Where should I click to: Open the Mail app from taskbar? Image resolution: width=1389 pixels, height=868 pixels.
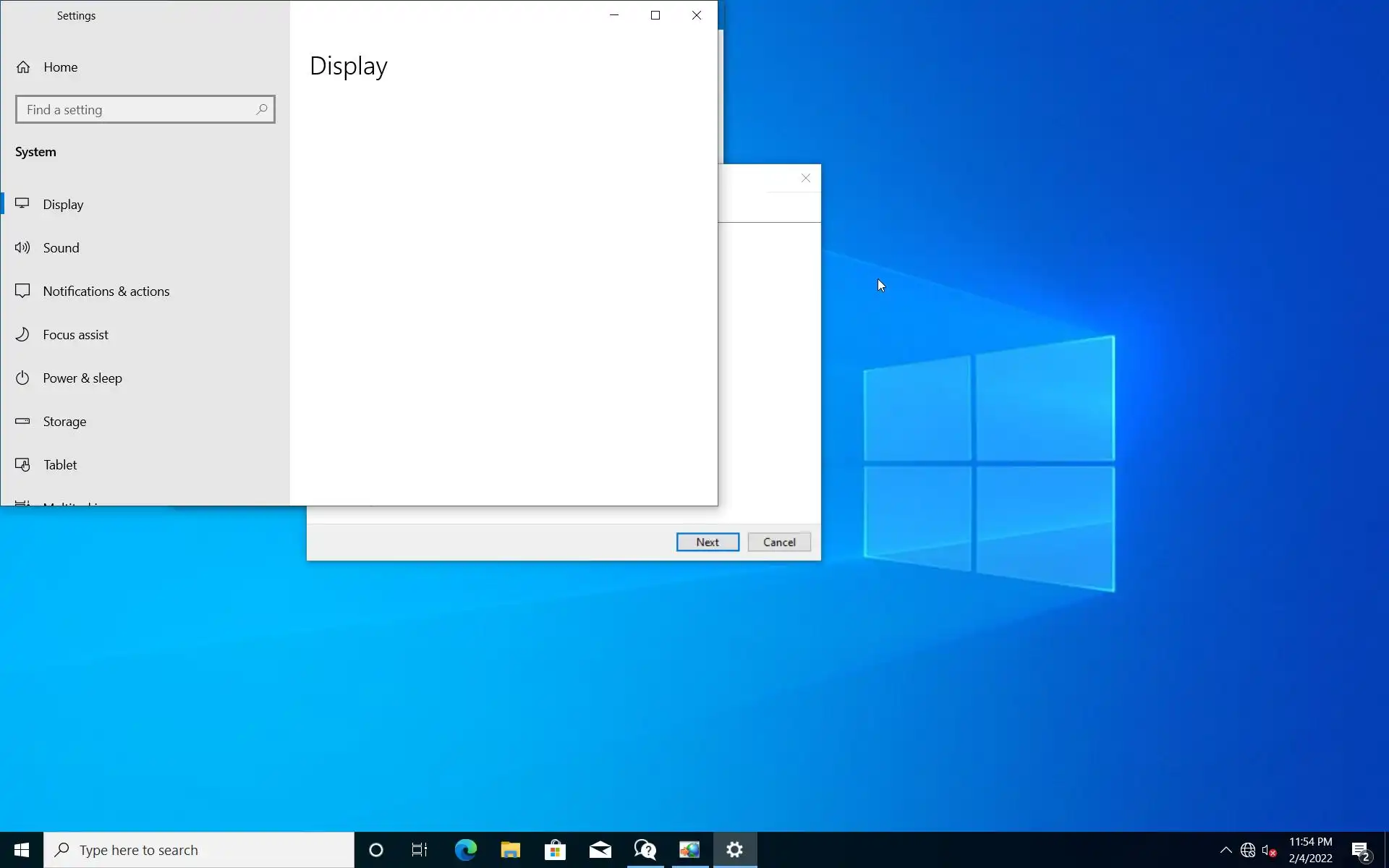click(600, 850)
